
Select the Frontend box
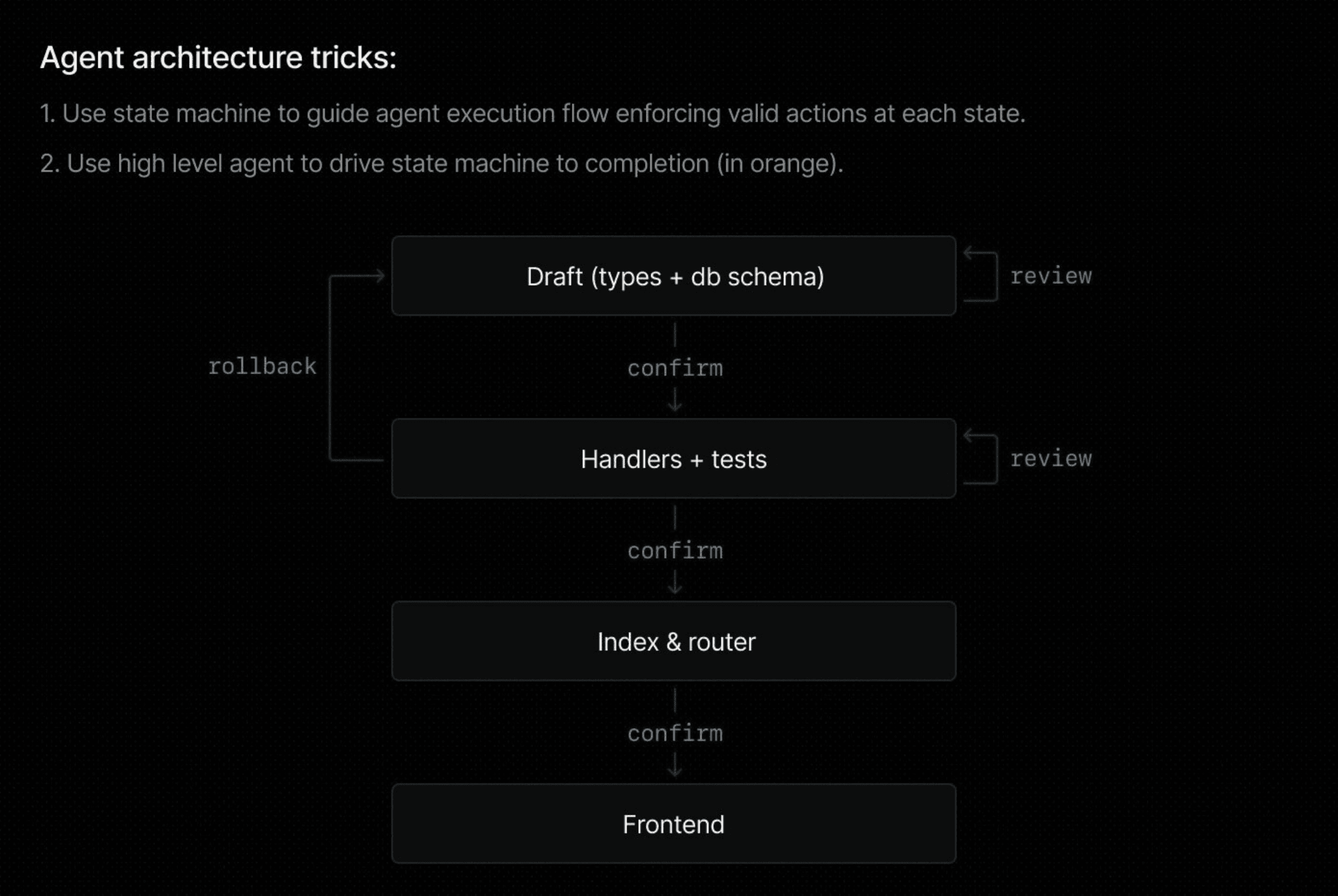674,824
